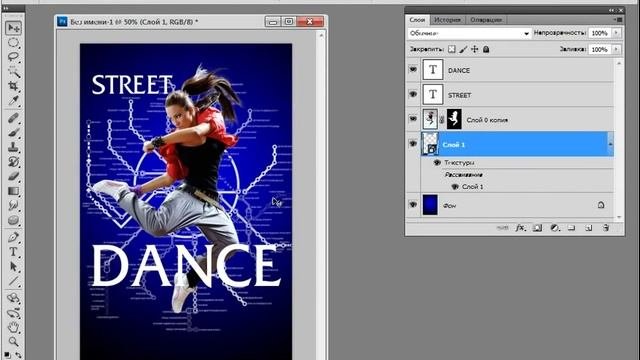This screenshot has height=360, width=640.
Task: Select the Gradient tool
Action: point(13,191)
